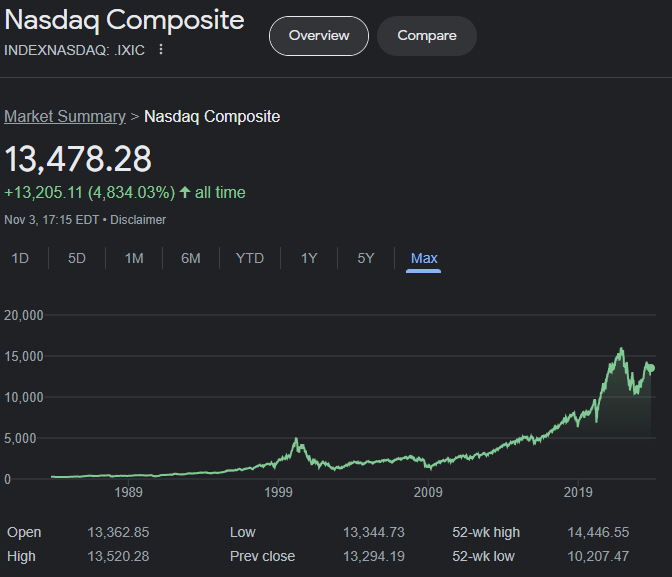
Task: Click the Open value 13,362.85
Action: [118, 532]
